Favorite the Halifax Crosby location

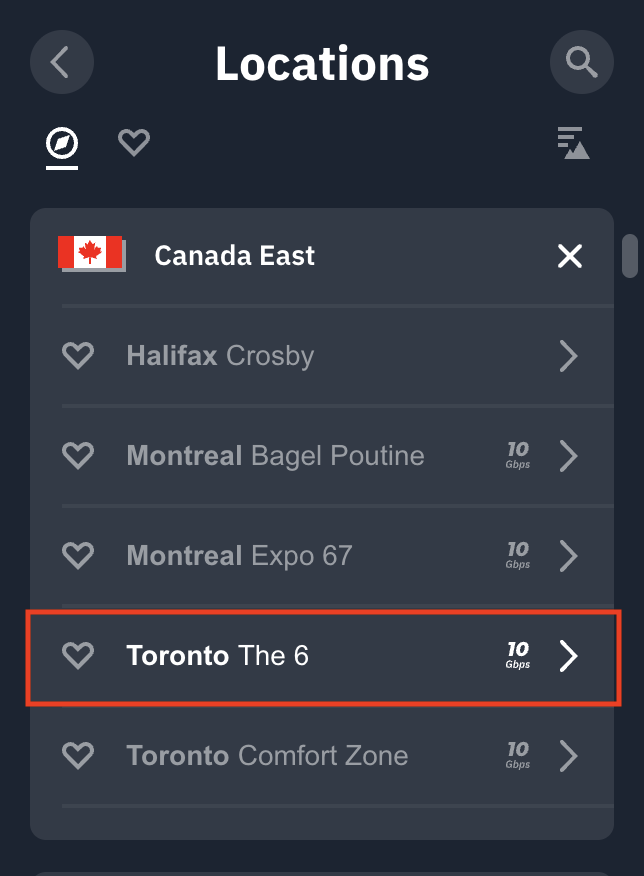[x=78, y=356]
